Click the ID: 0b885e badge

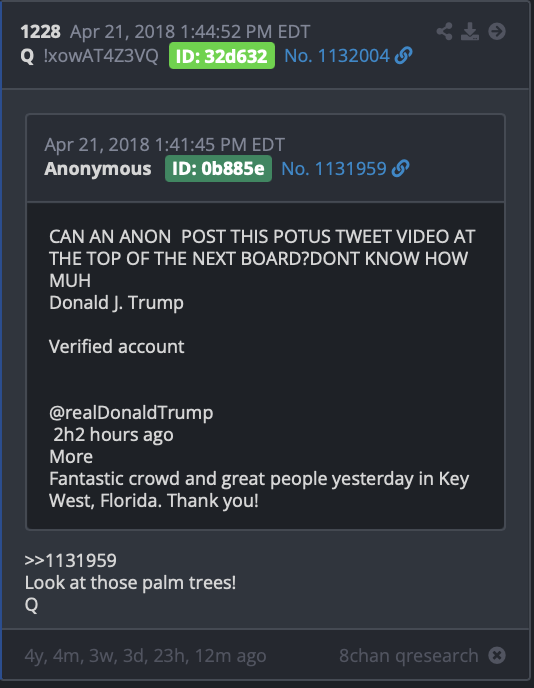pyautogui.click(x=219, y=168)
